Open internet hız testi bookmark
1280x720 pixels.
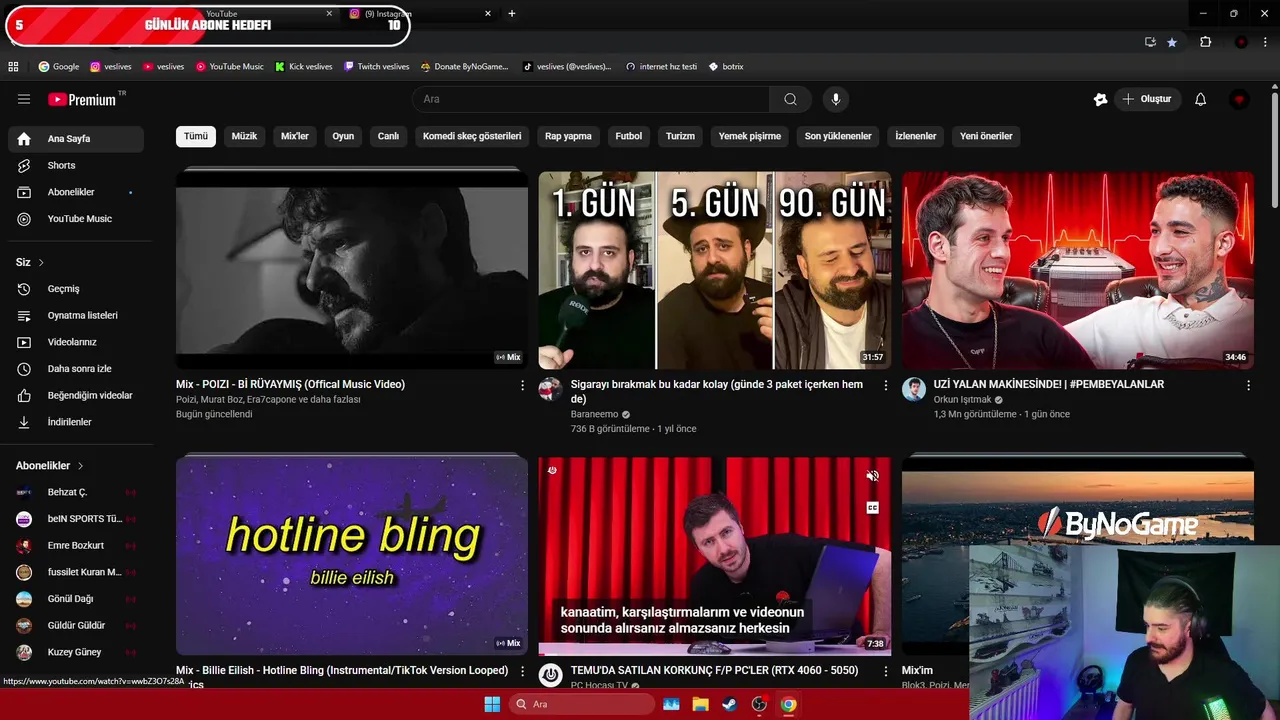tap(661, 67)
